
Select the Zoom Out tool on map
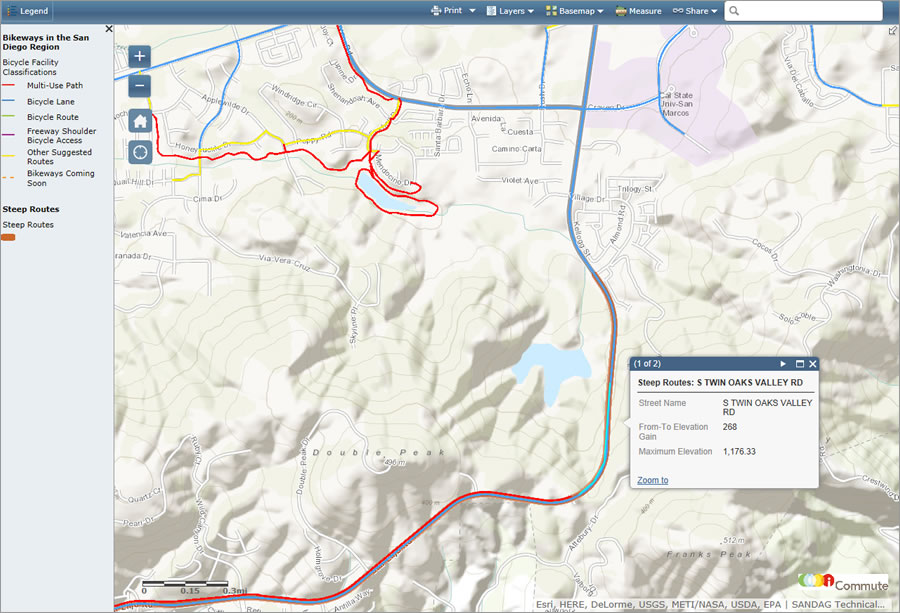tap(139, 86)
